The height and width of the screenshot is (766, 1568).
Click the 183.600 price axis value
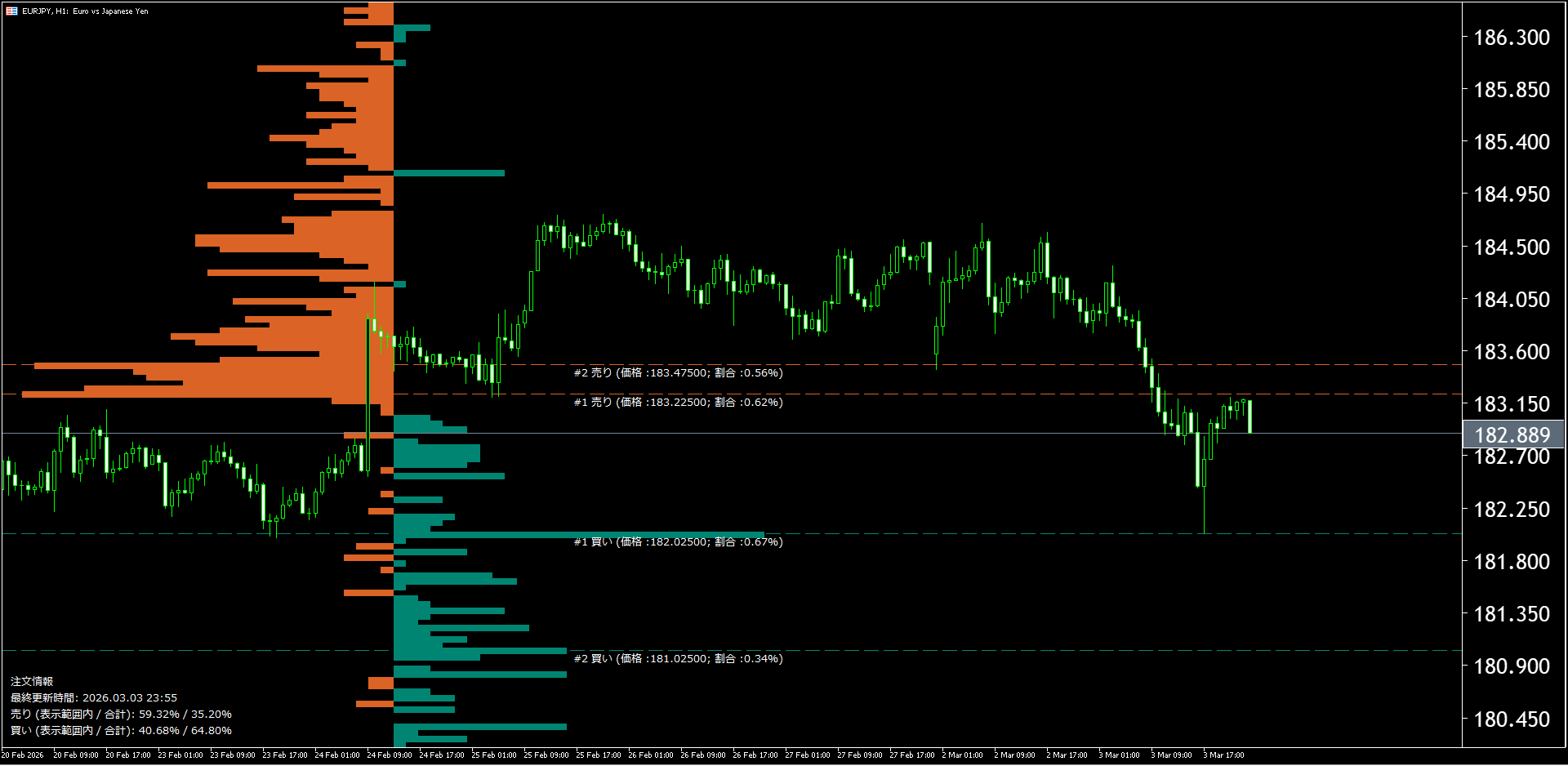click(1512, 352)
